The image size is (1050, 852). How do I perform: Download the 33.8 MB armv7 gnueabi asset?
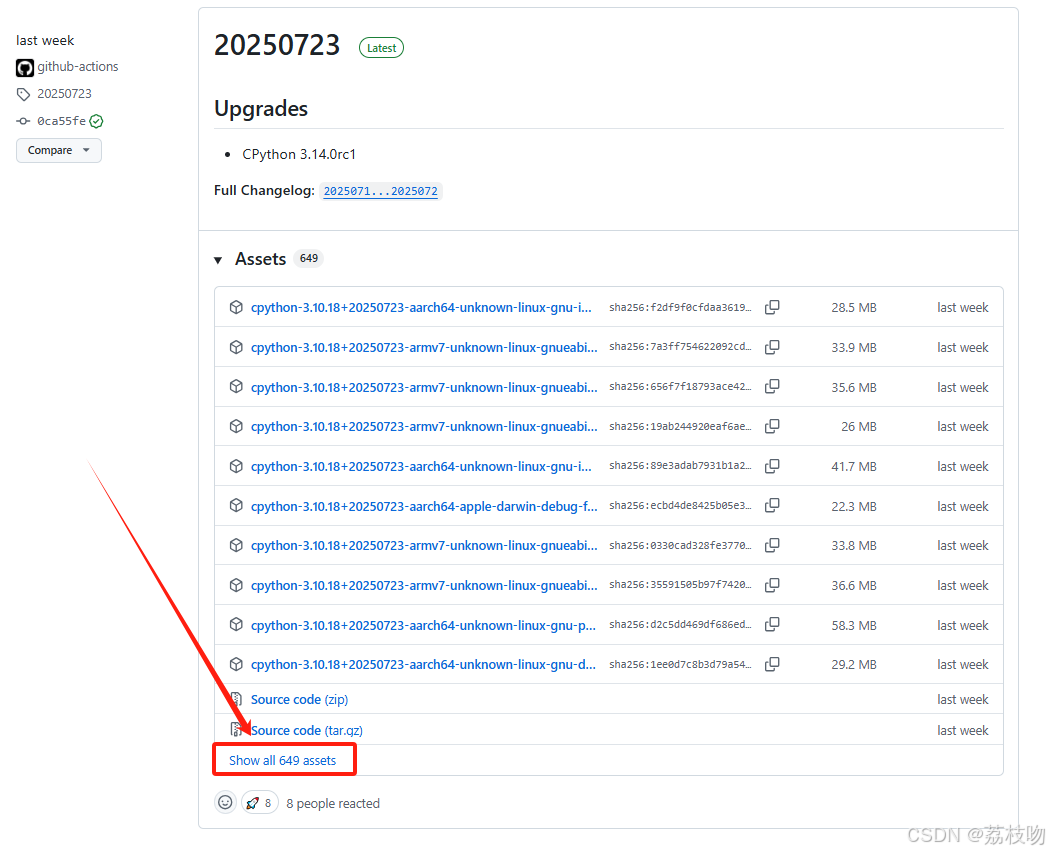[x=424, y=545]
